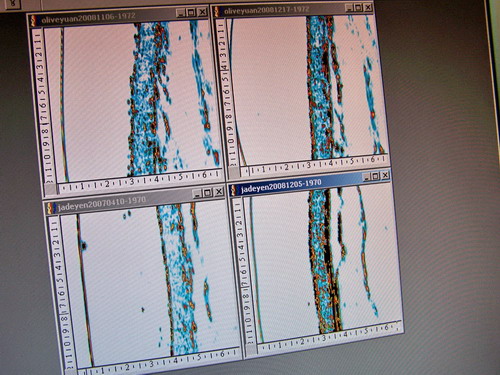500x375 pixels.
Task: Maximize the jadeyen20070410-1970 window
Action: [208, 192]
